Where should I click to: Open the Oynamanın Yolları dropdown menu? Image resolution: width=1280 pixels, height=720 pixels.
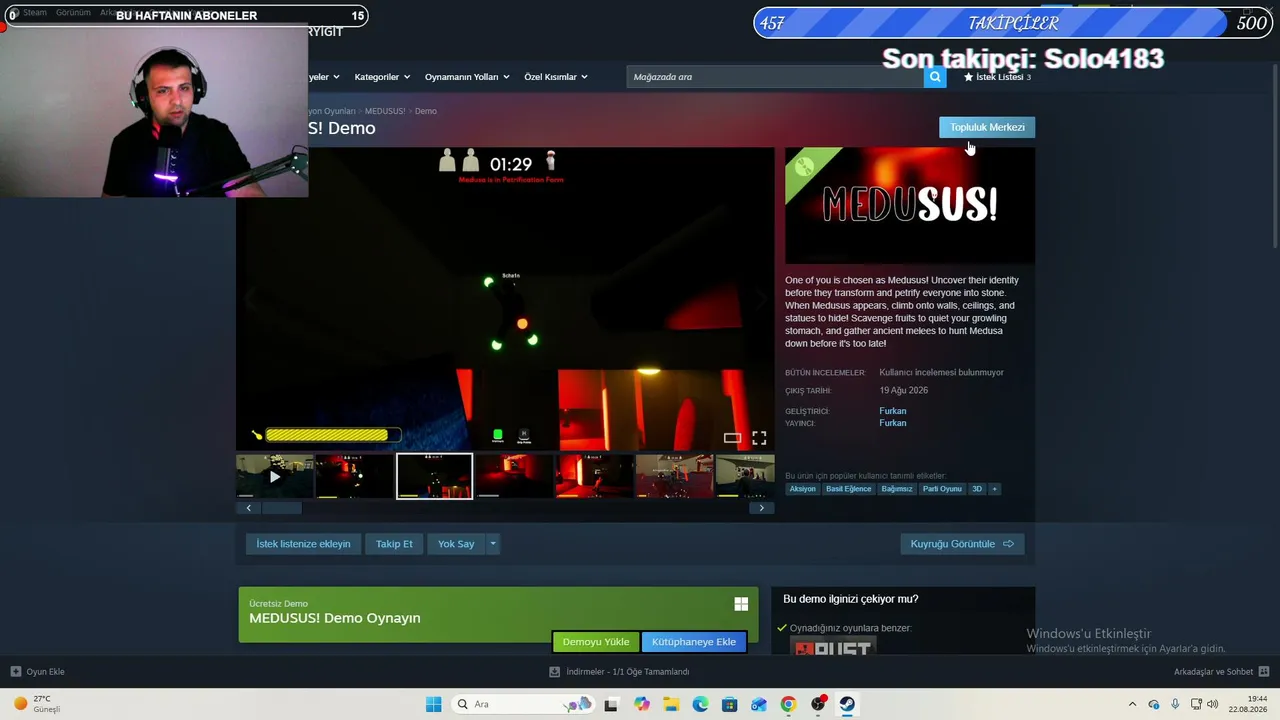(467, 77)
